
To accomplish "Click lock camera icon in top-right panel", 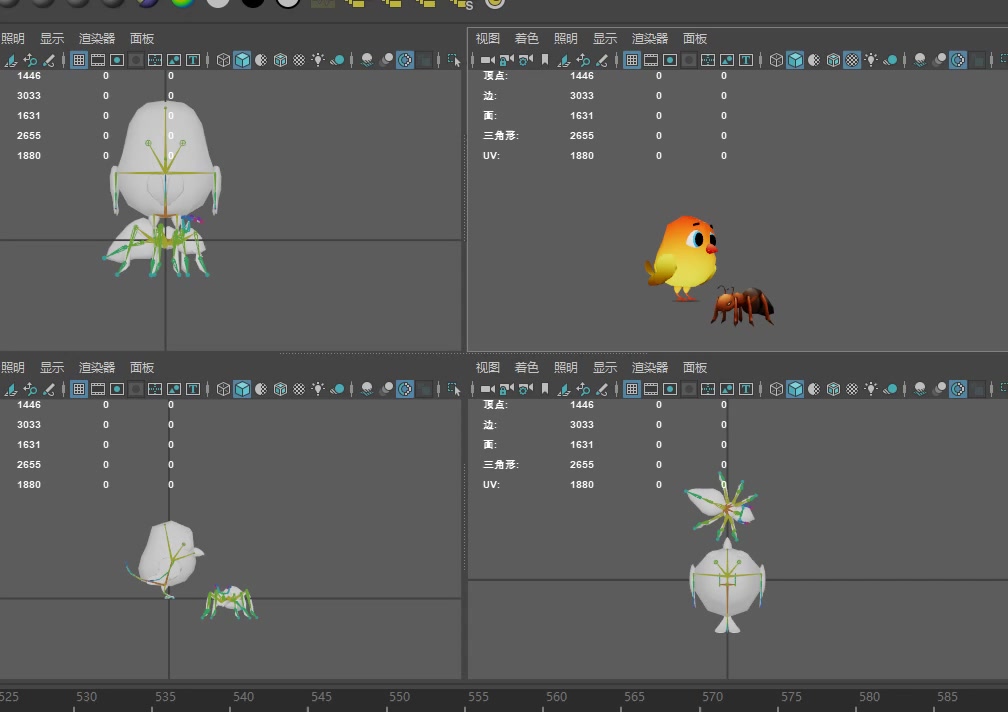I will [x=506, y=60].
